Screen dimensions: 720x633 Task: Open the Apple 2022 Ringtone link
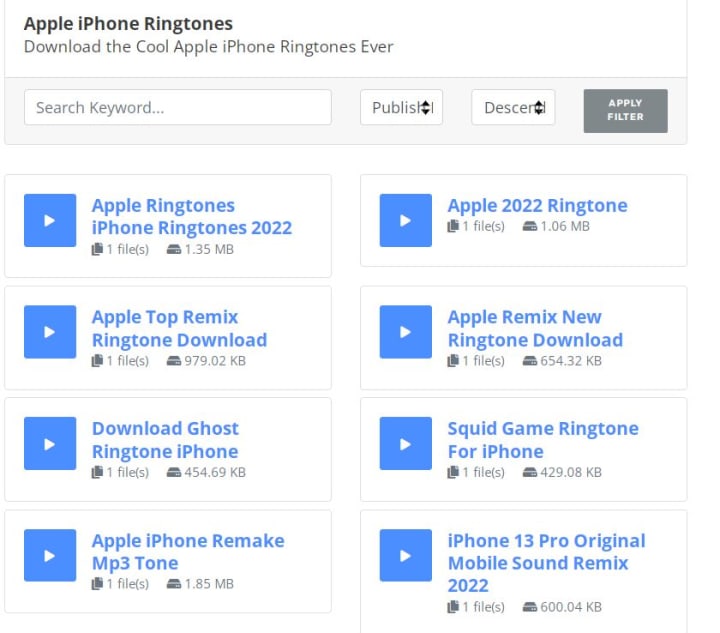pos(538,206)
